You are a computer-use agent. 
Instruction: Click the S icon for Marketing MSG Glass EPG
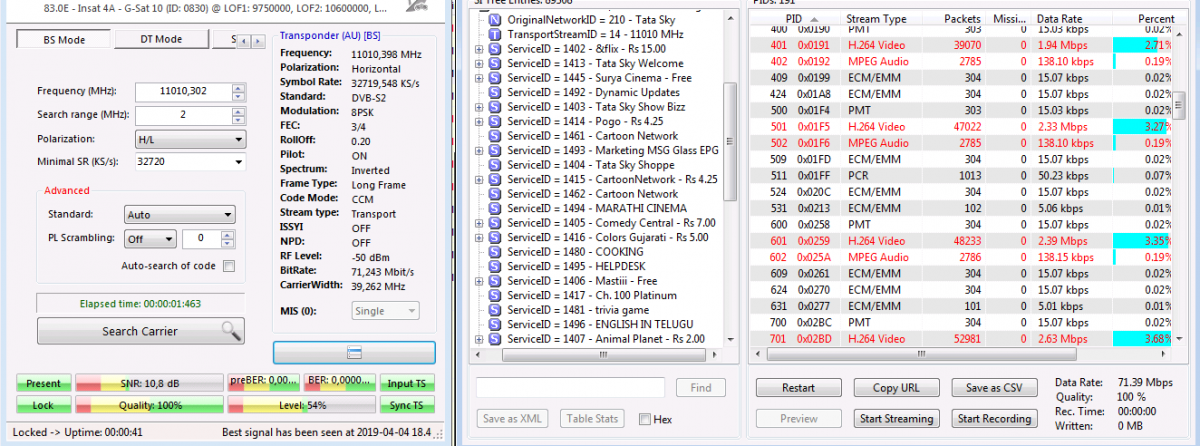tap(494, 150)
